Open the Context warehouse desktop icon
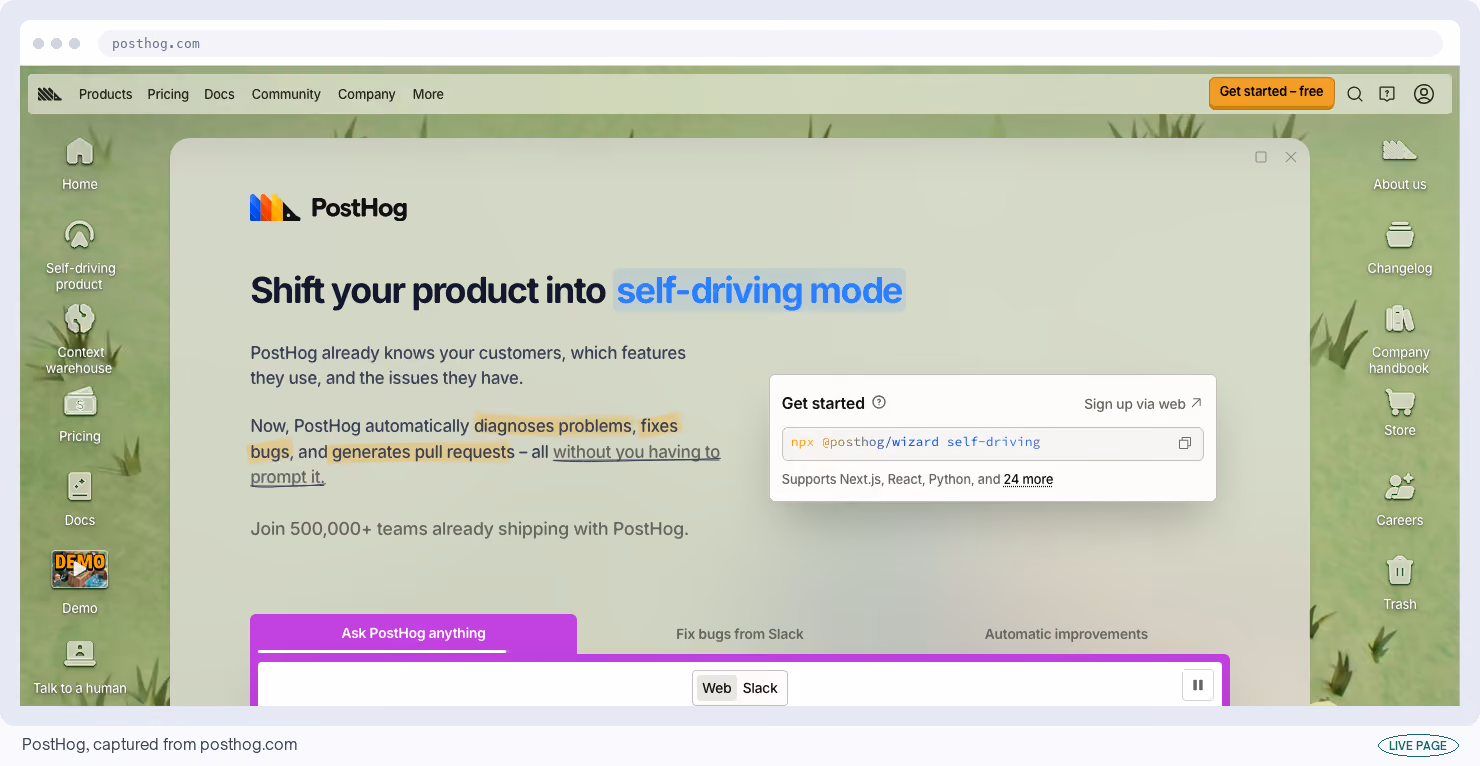The image size is (1480, 766). click(80, 320)
